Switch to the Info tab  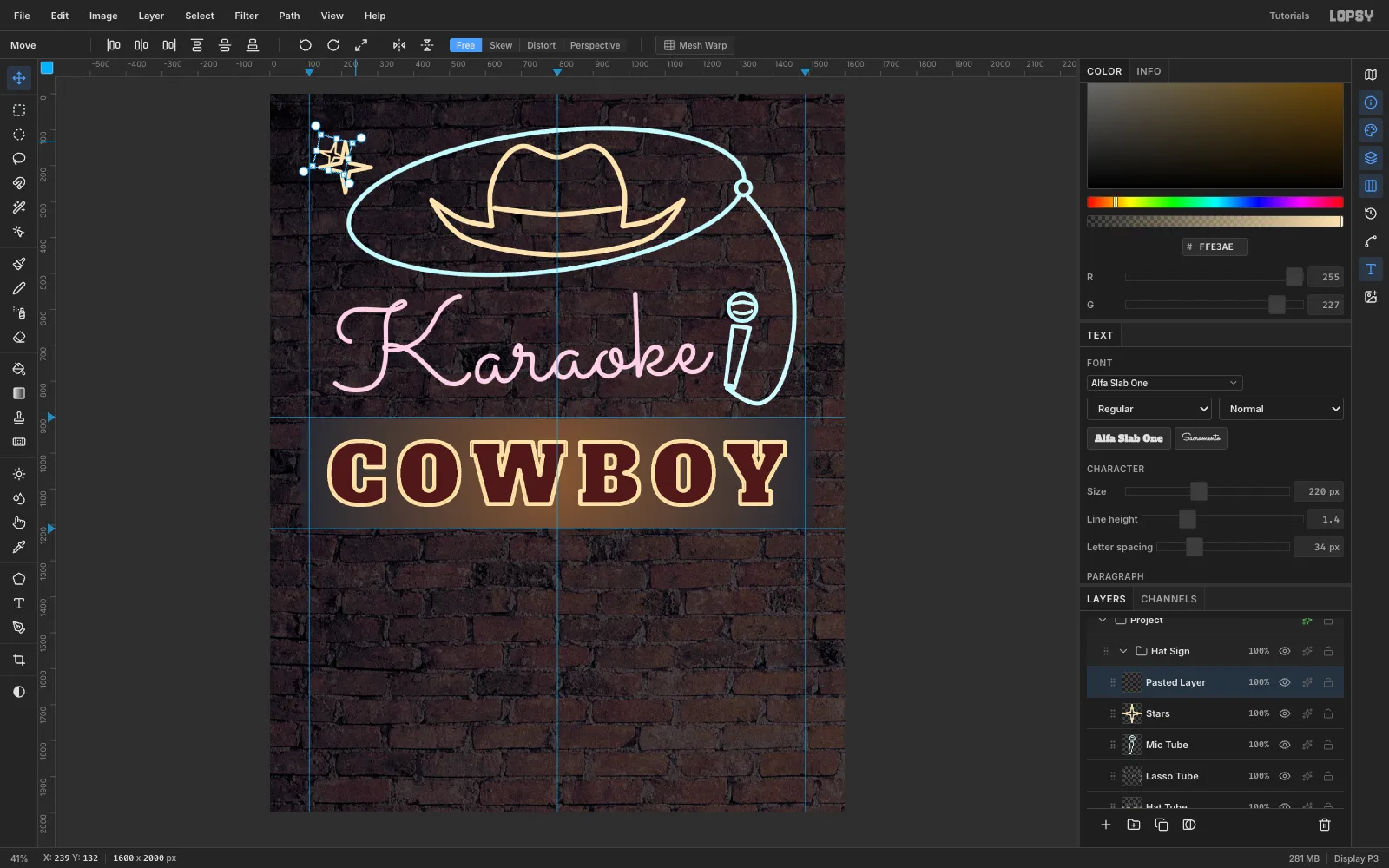(x=1149, y=71)
